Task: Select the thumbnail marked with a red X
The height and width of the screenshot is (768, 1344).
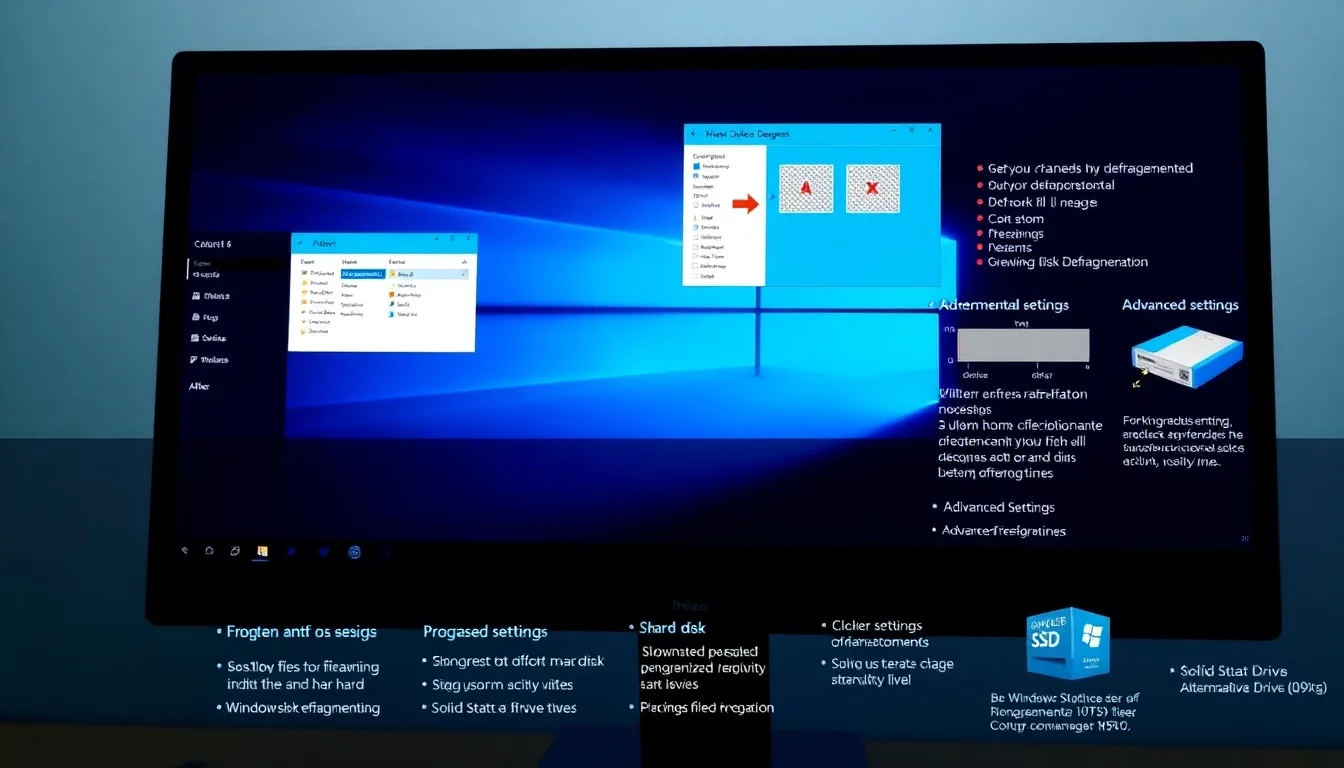Action: click(873, 188)
